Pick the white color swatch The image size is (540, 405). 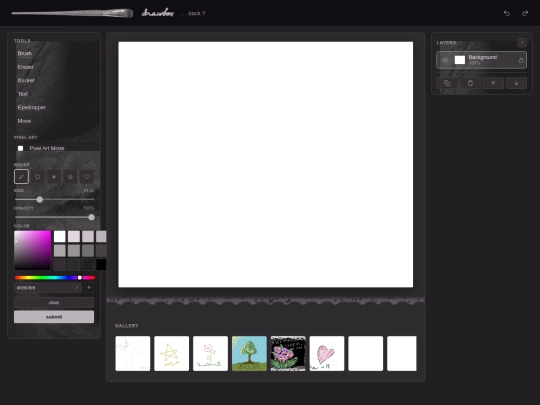(x=60, y=237)
